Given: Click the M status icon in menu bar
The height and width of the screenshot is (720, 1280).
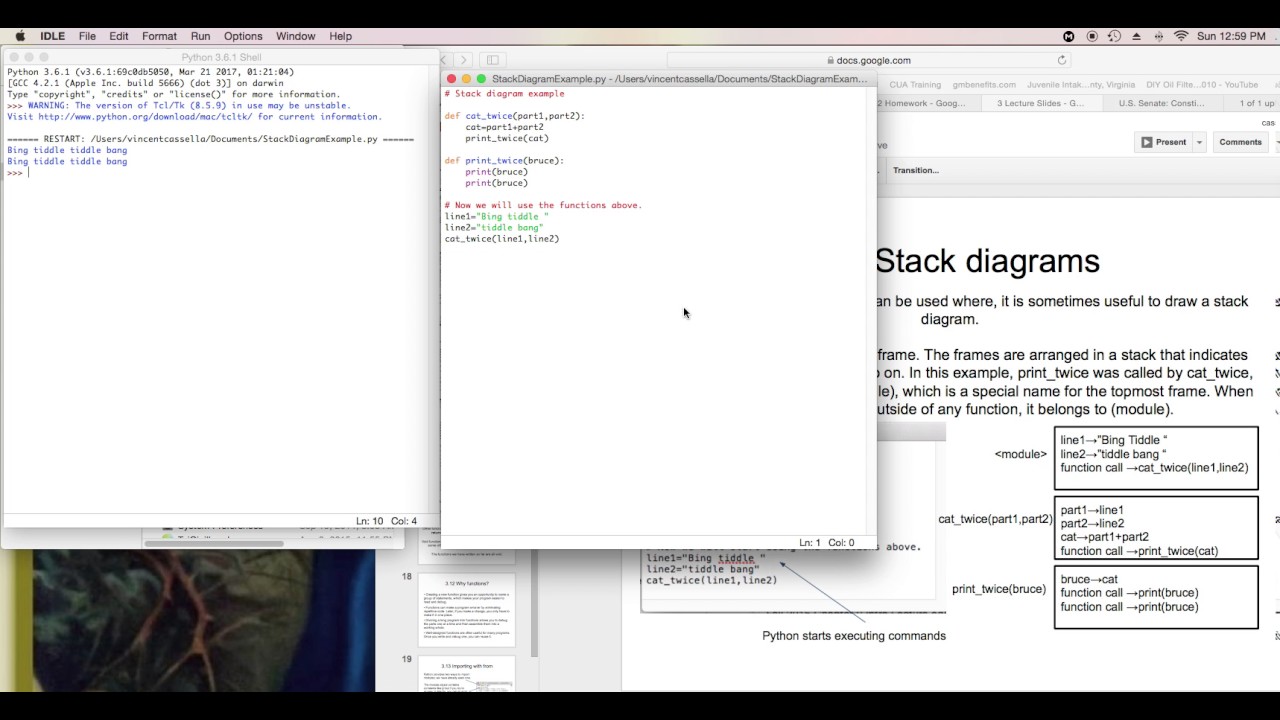Looking at the screenshot, I should tap(1068, 36).
